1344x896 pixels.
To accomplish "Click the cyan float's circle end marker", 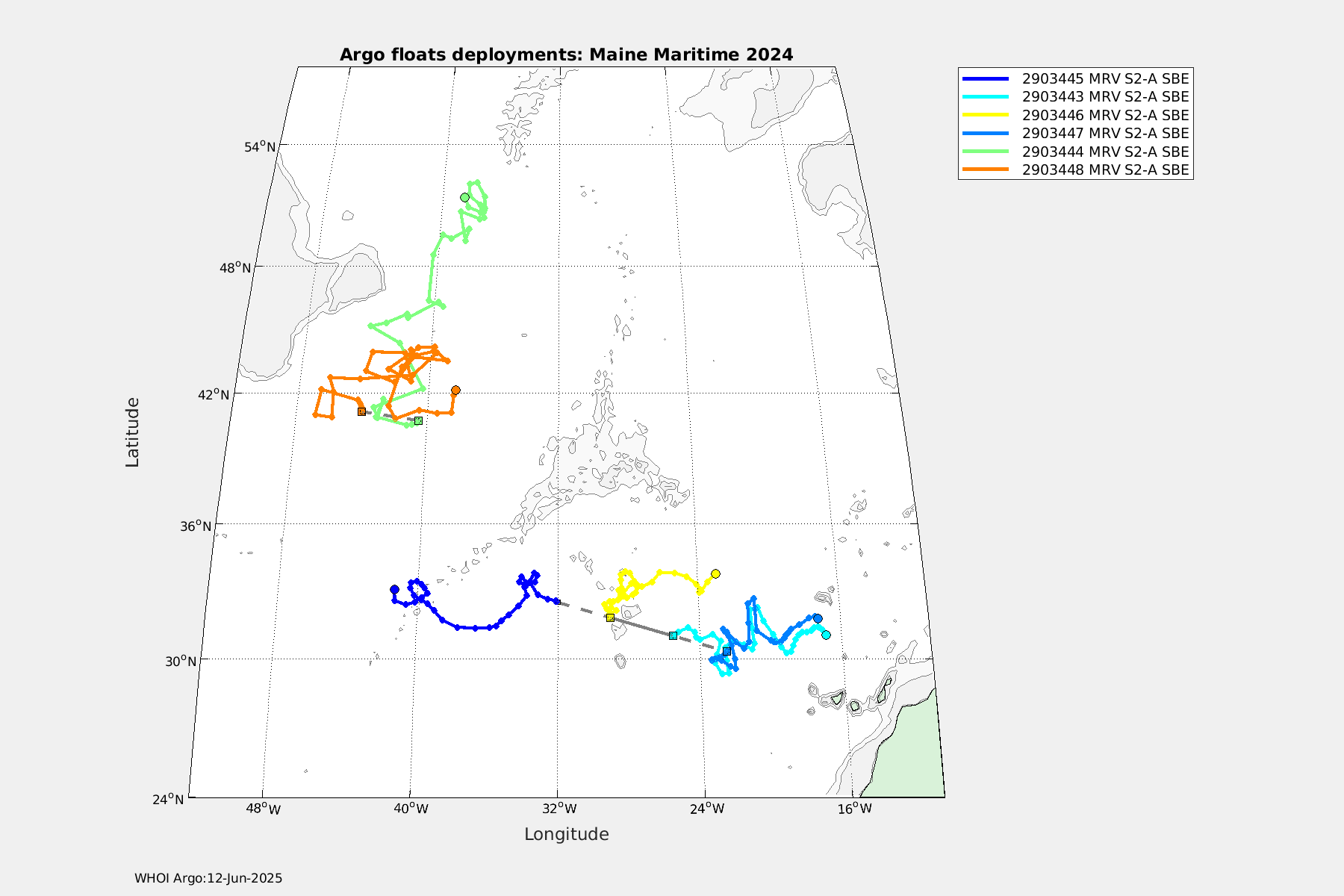I will (826, 635).
